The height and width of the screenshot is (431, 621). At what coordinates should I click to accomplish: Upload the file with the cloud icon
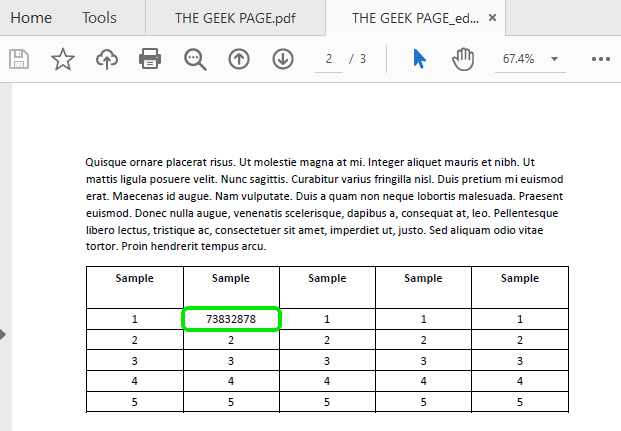pos(107,59)
